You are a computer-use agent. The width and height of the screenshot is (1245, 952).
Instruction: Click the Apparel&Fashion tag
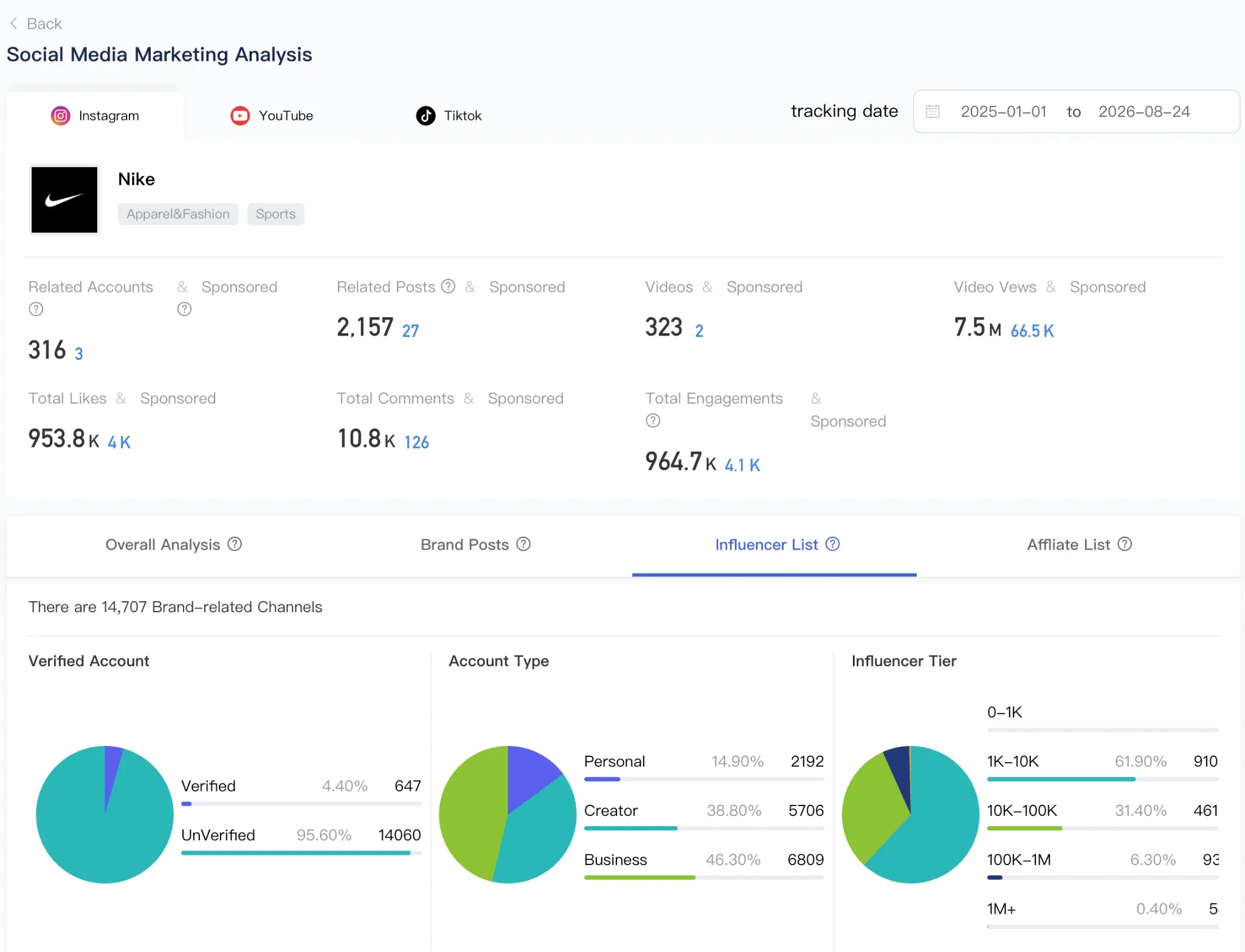click(x=178, y=214)
